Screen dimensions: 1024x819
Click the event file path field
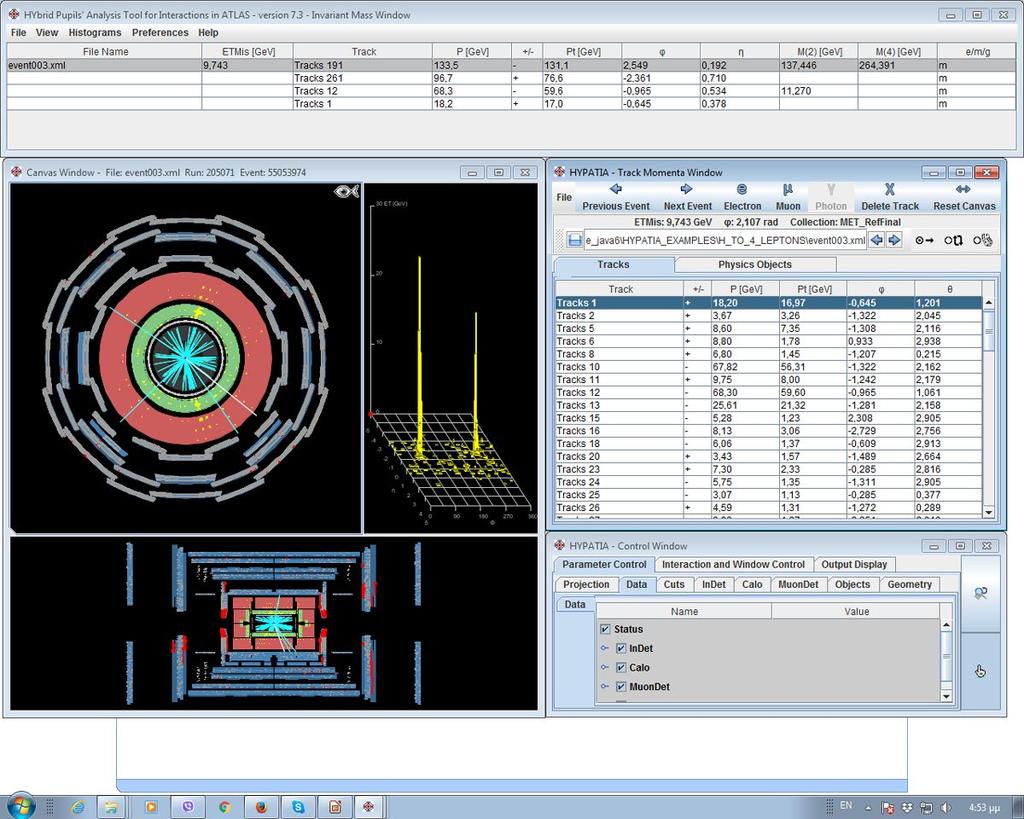tap(725, 240)
